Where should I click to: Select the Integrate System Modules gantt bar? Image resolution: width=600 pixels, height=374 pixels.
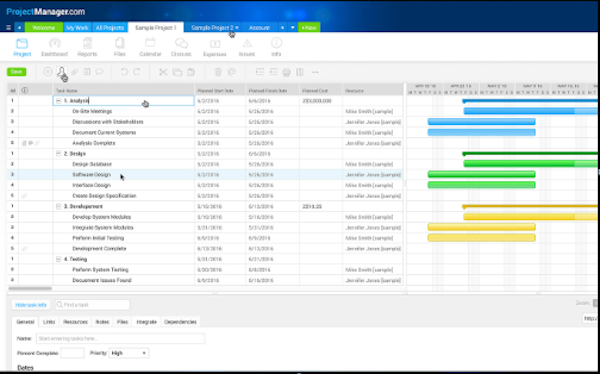481,227
